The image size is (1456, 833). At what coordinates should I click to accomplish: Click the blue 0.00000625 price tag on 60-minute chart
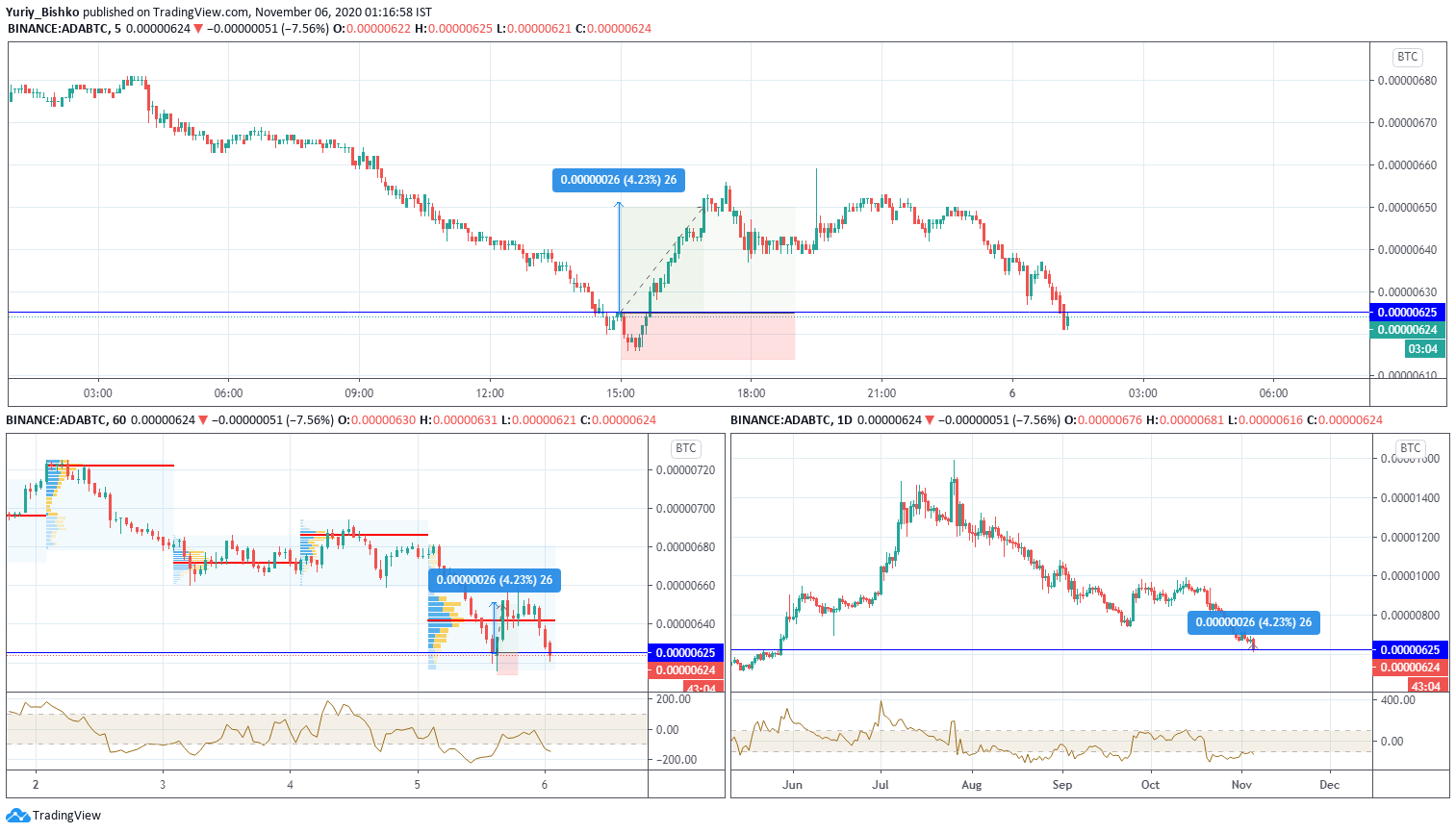tap(685, 653)
